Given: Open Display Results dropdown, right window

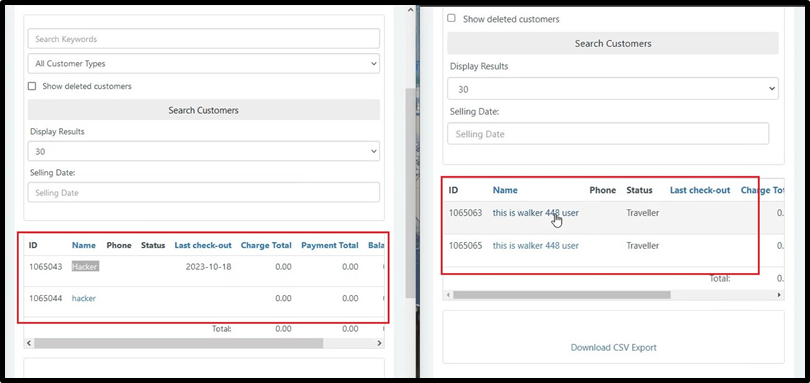Looking at the screenshot, I should 613,89.
